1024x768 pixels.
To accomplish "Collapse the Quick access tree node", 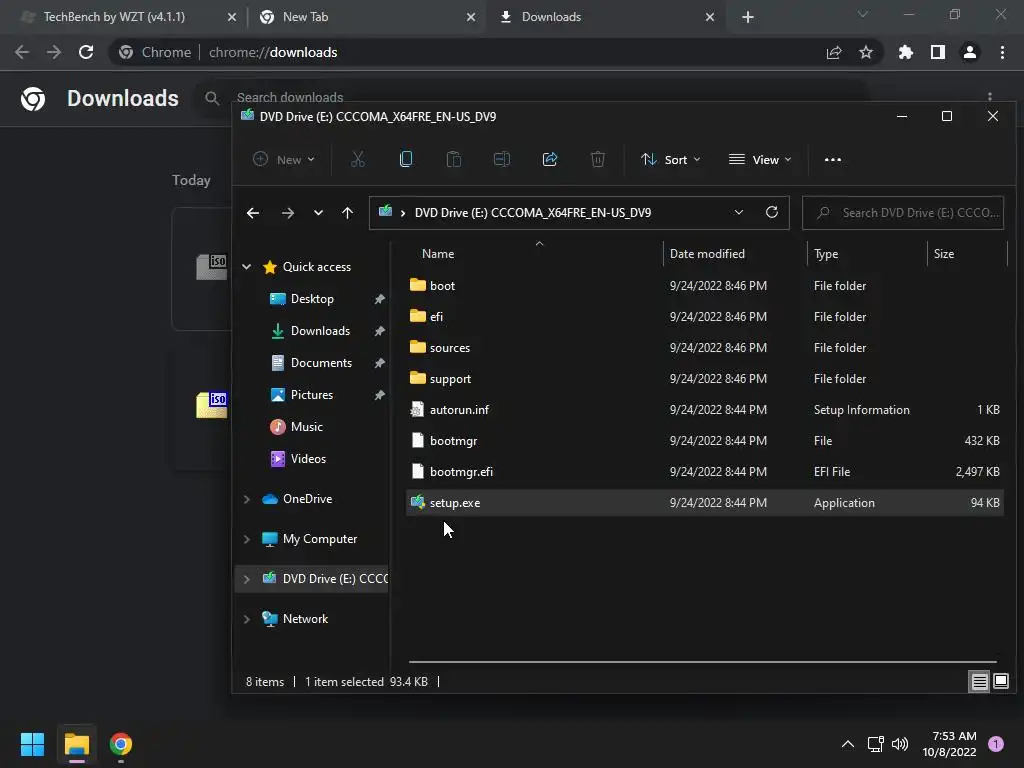I will (x=247, y=266).
